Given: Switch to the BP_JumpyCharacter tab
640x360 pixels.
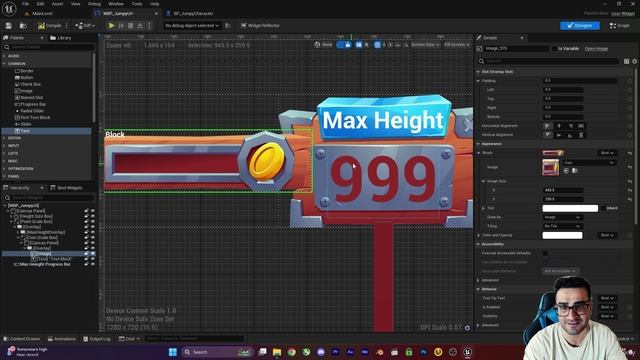Looking at the screenshot, I should point(190,13).
